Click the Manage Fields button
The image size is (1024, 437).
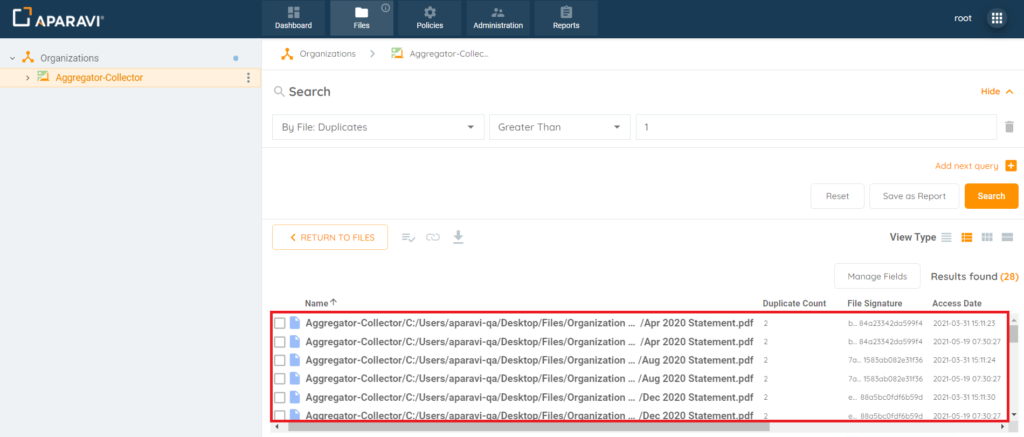point(877,276)
